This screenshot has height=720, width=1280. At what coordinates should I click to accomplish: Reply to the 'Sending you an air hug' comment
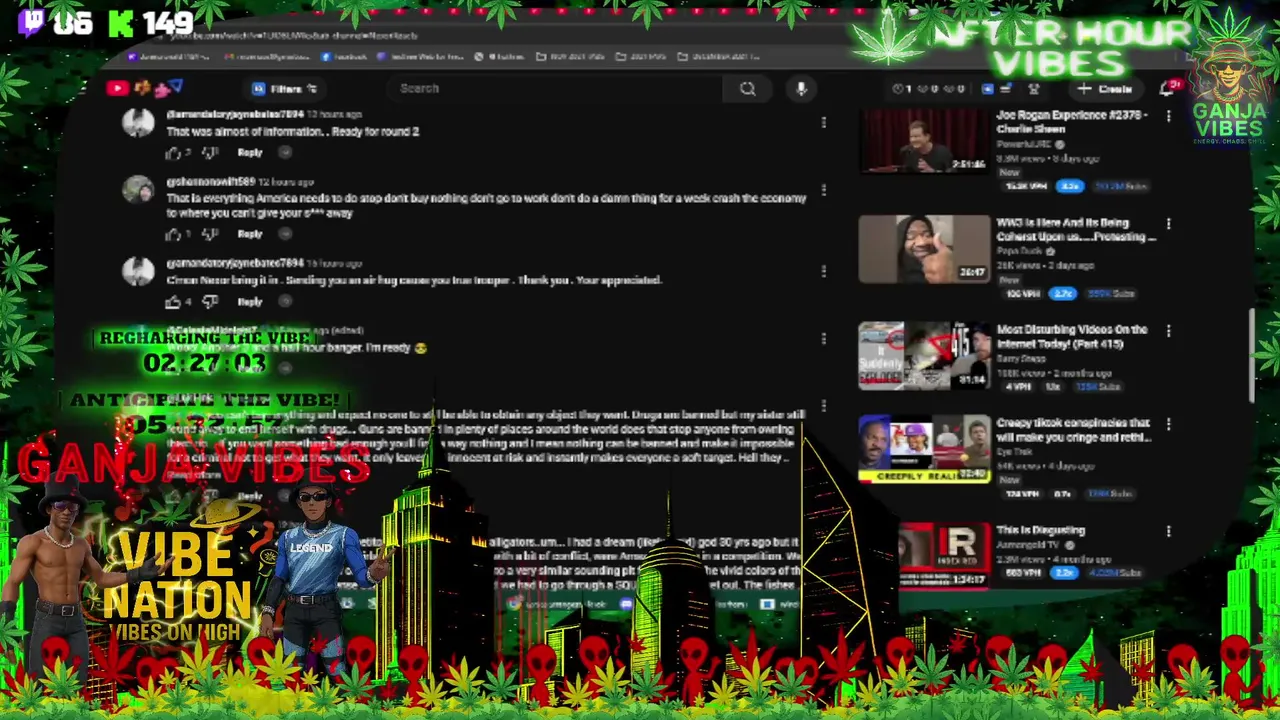pos(250,301)
